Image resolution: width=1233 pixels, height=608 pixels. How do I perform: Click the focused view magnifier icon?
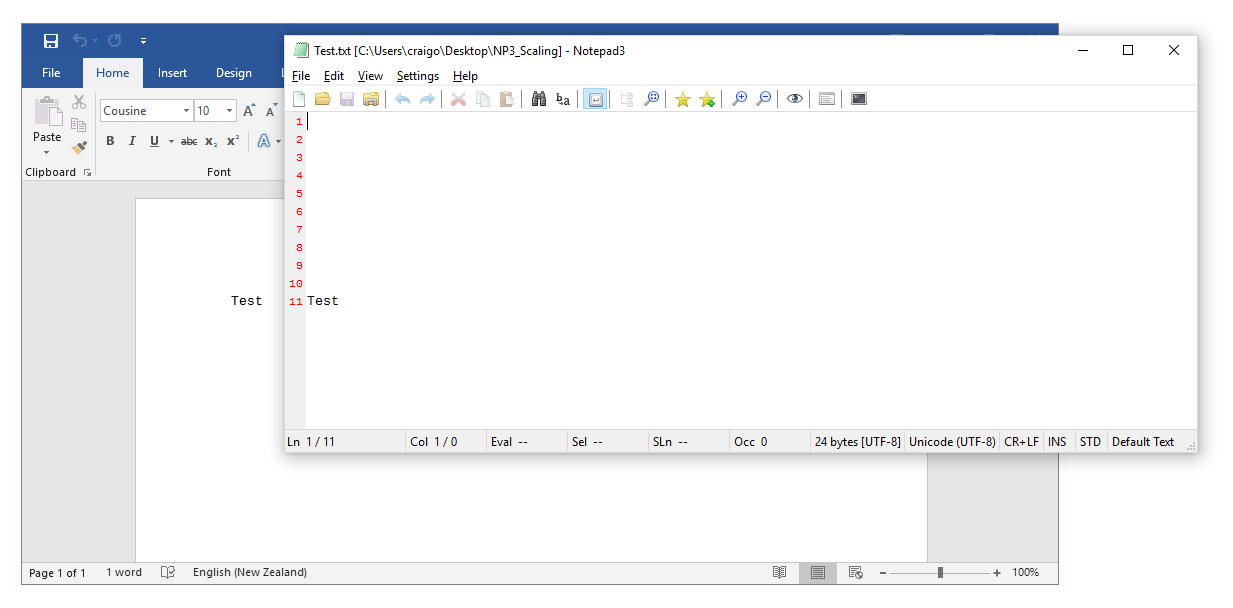[651, 99]
